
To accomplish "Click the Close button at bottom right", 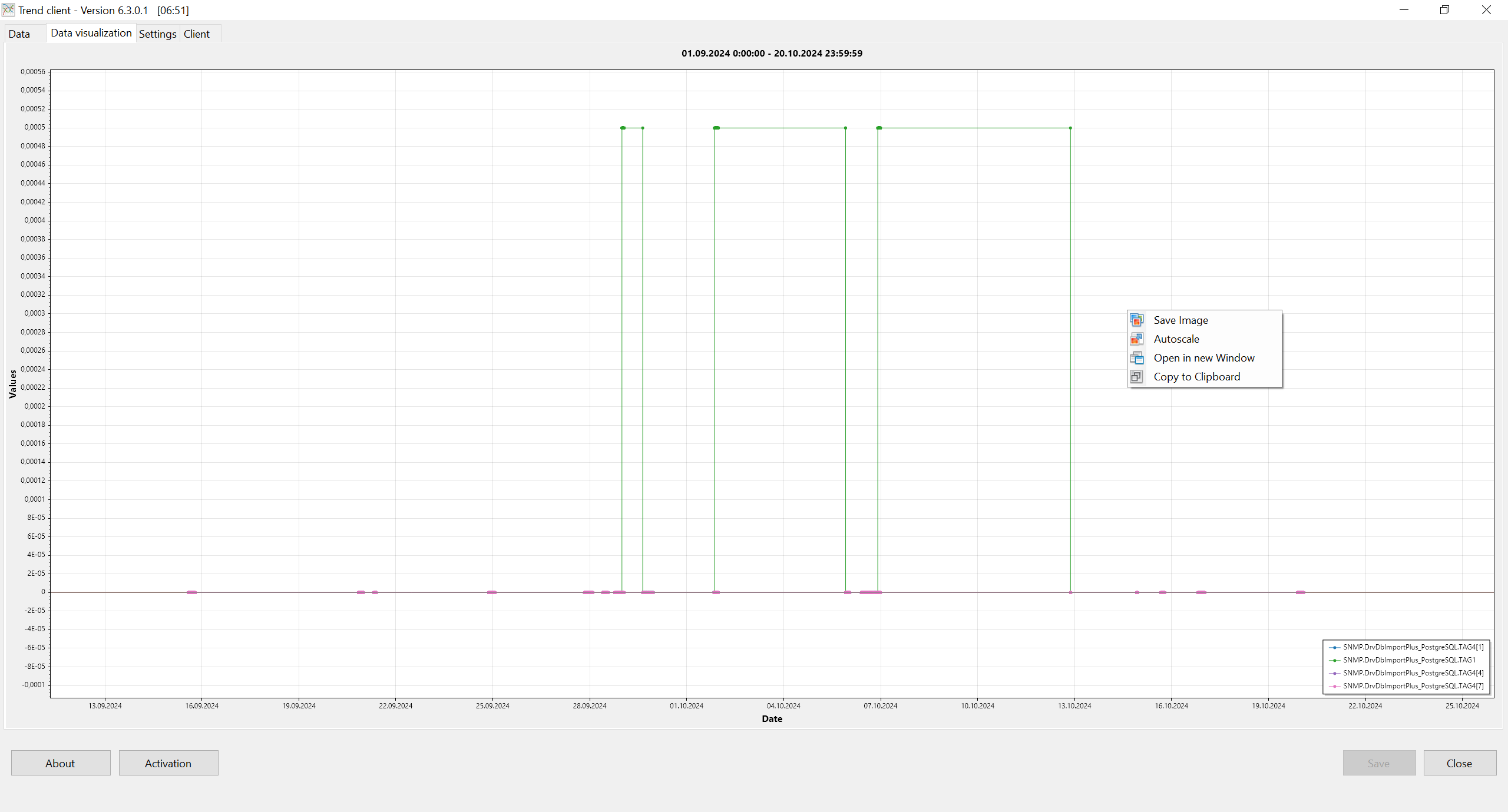I will tap(1459, 763).
